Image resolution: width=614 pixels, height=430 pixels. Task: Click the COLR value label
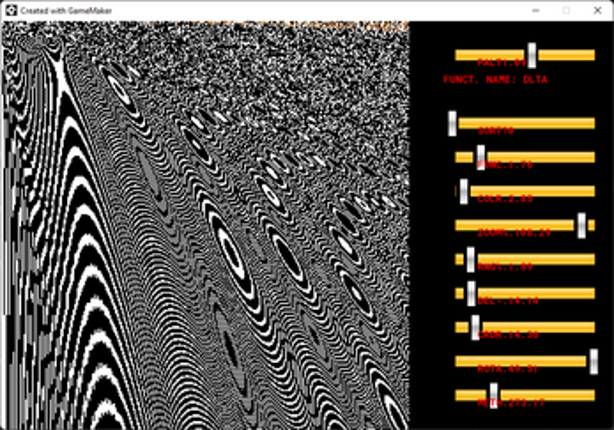click(505, 199)
